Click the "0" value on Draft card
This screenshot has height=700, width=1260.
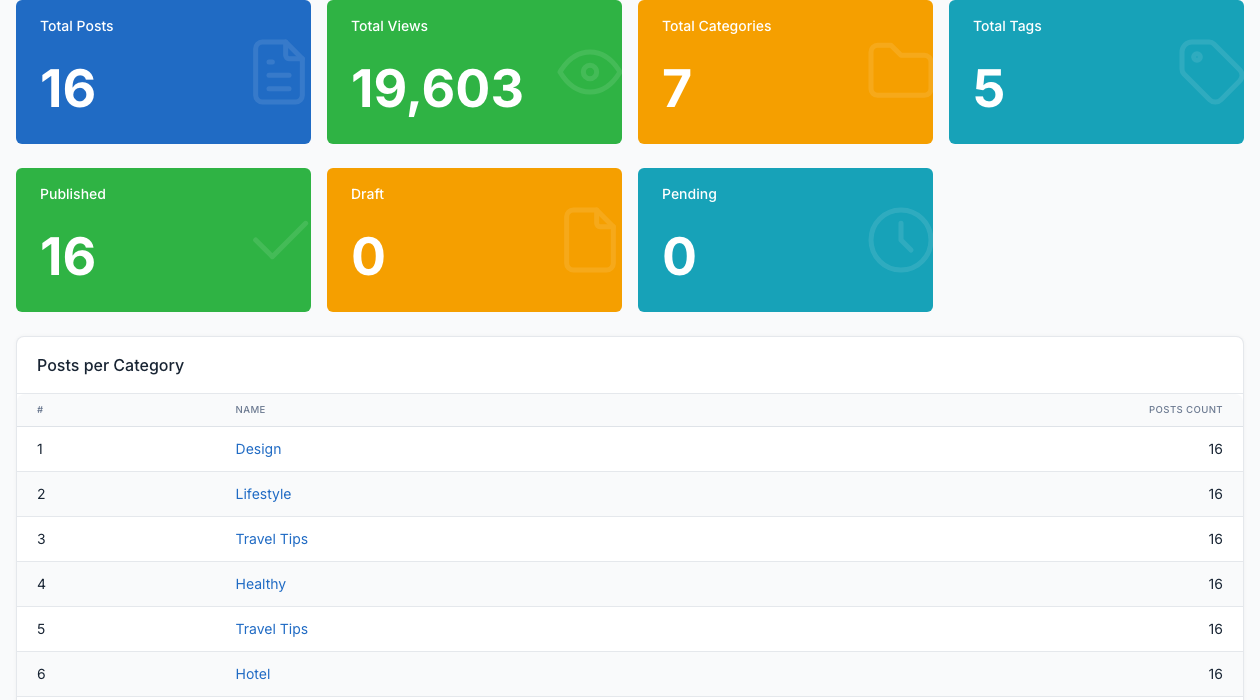[x=368, y=256]
